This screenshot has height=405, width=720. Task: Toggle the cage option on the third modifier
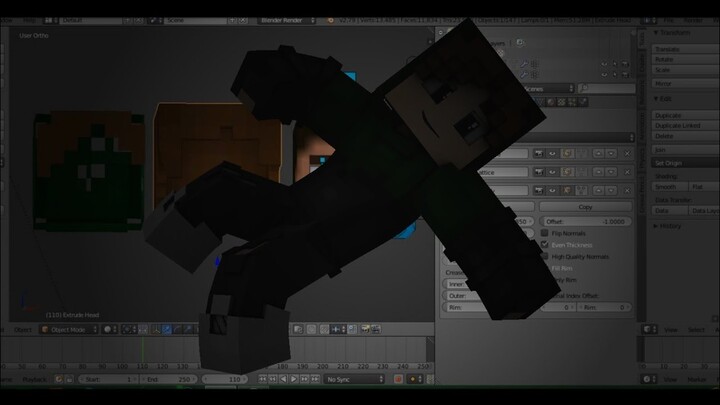tap(581, 190)
